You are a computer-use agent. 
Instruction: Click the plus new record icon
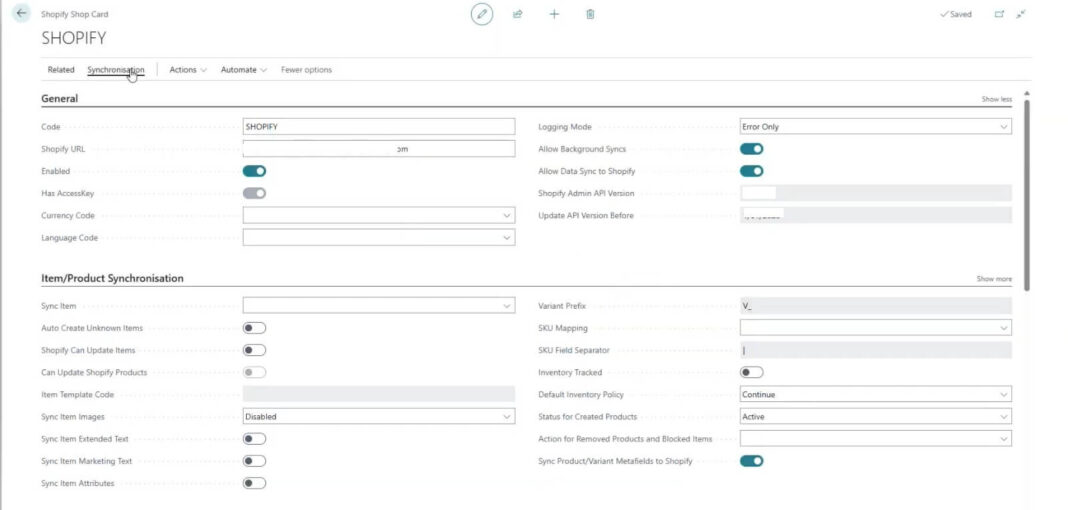[554, 14]
